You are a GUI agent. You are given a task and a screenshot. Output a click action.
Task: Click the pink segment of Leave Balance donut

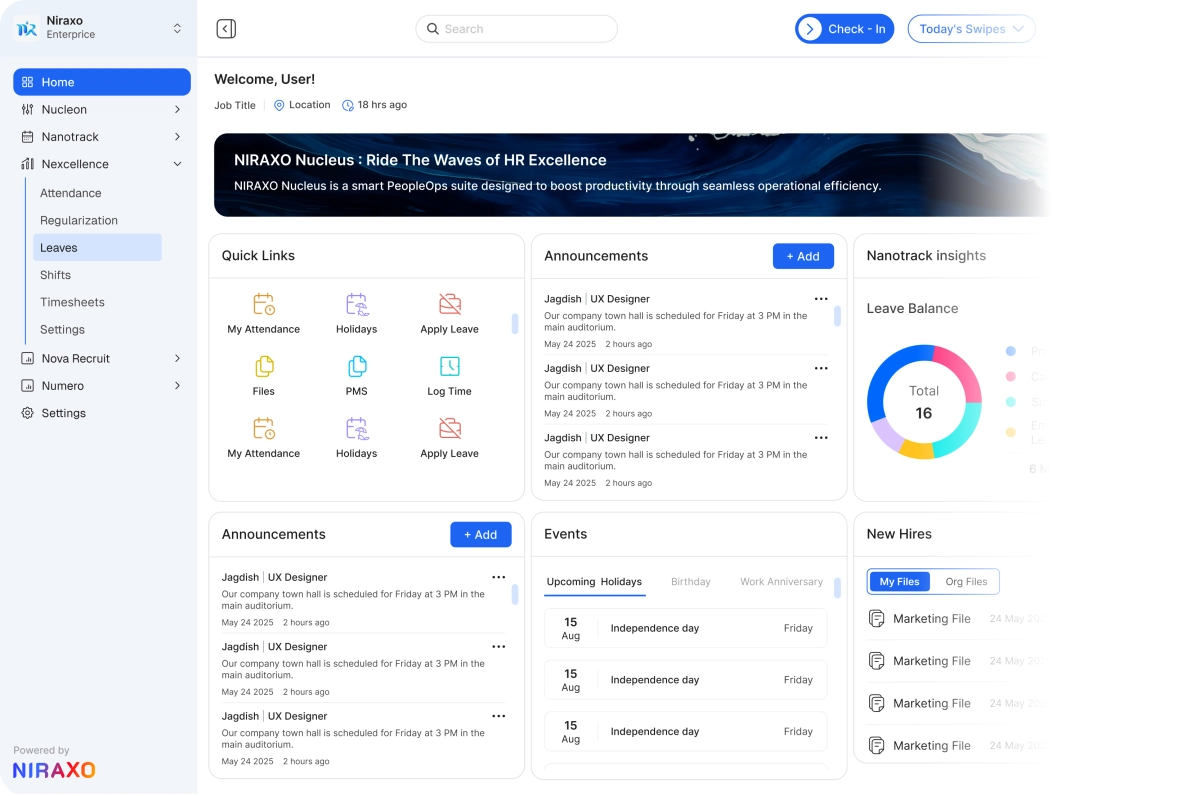[x=956, y=375]
